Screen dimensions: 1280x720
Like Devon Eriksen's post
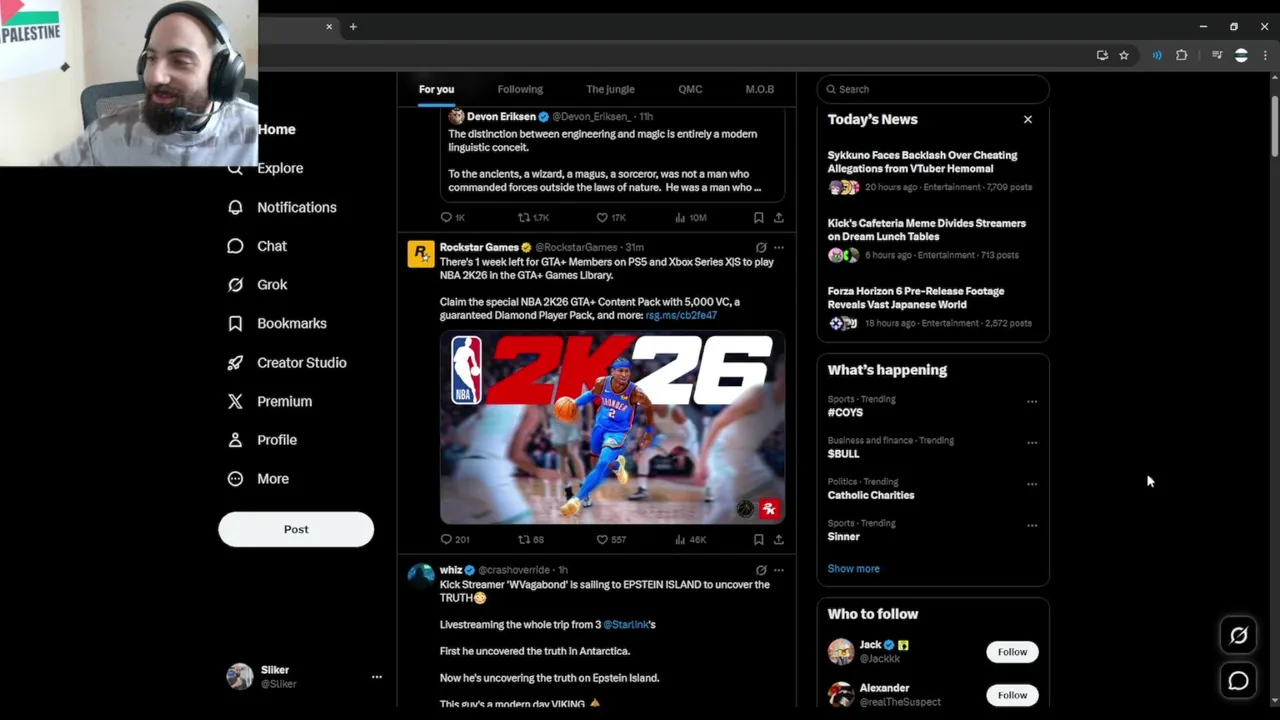[602, 217]
